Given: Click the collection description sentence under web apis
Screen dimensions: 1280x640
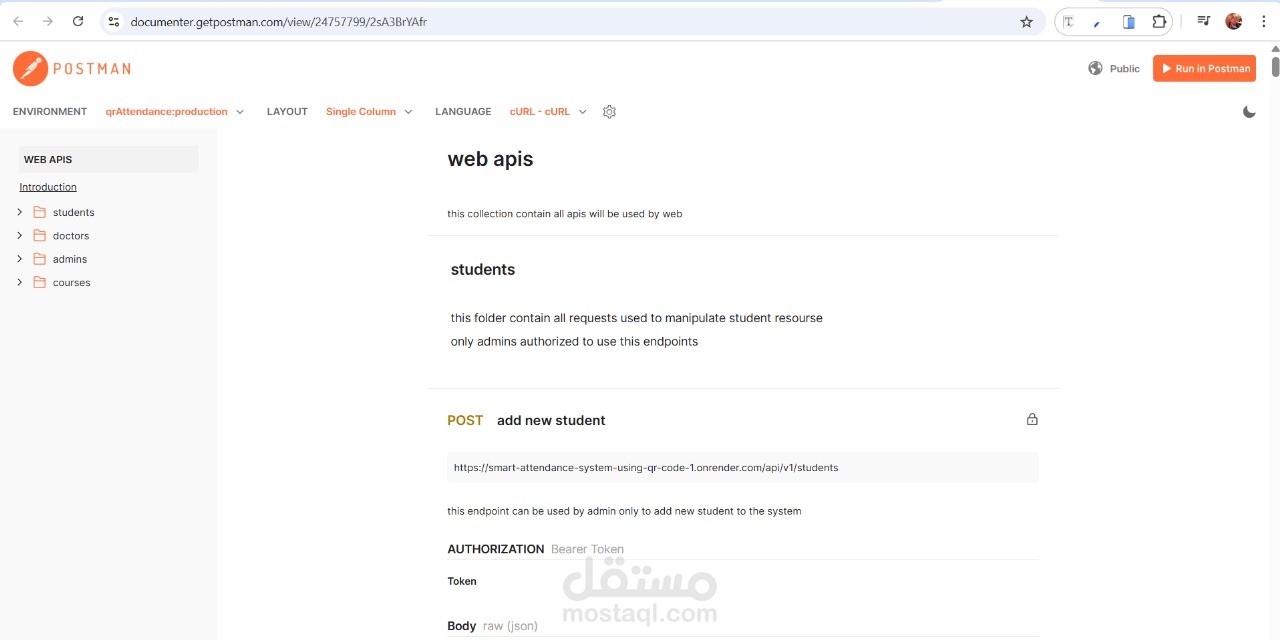Looking at the screenshot, I should pos(565,214).
